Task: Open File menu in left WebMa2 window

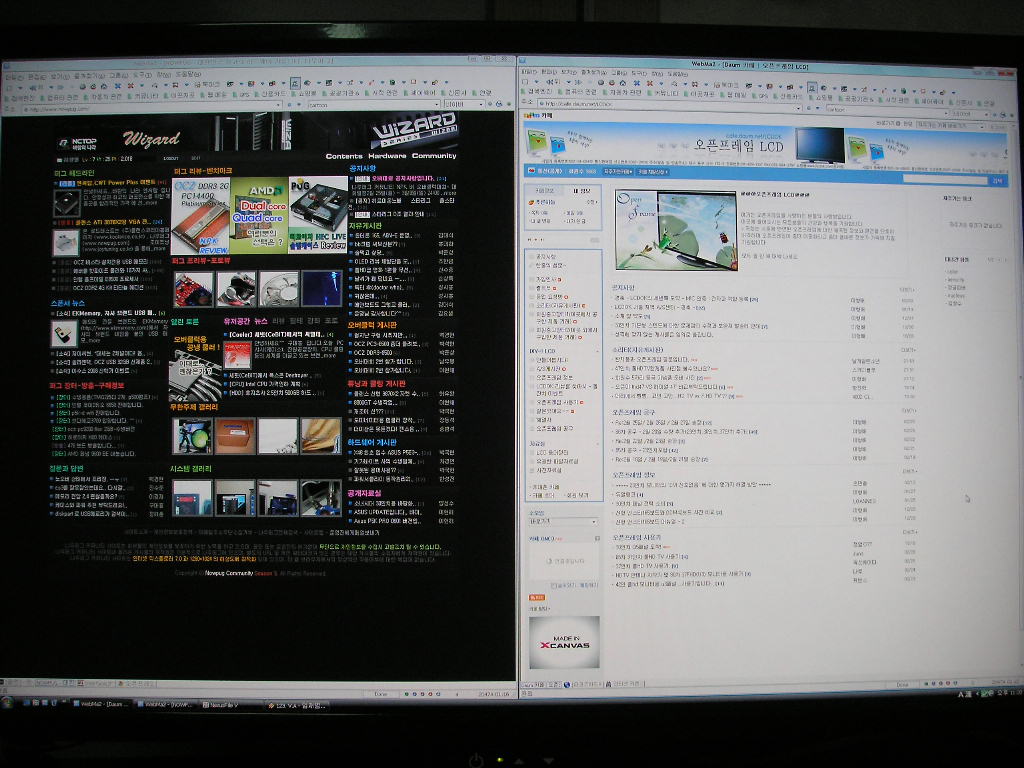Action: tap(13, 76)
